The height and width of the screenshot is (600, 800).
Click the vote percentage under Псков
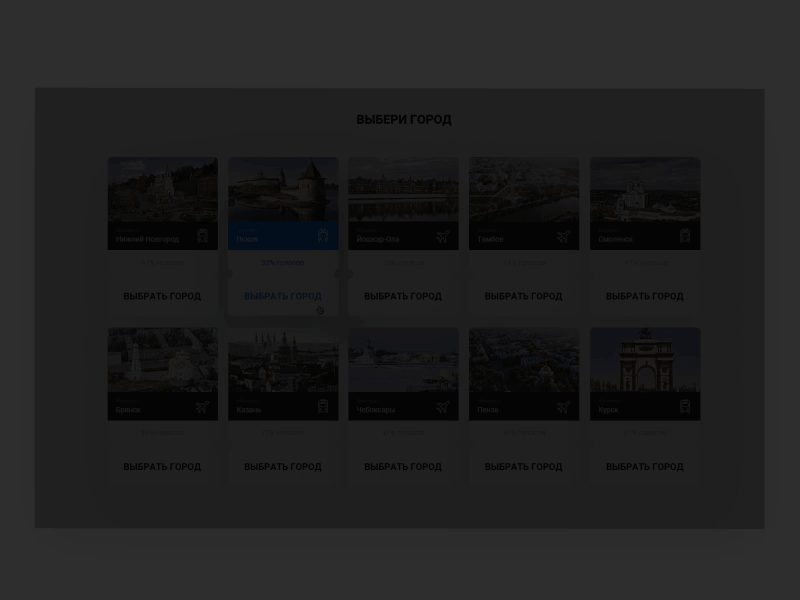coord(283,263)
